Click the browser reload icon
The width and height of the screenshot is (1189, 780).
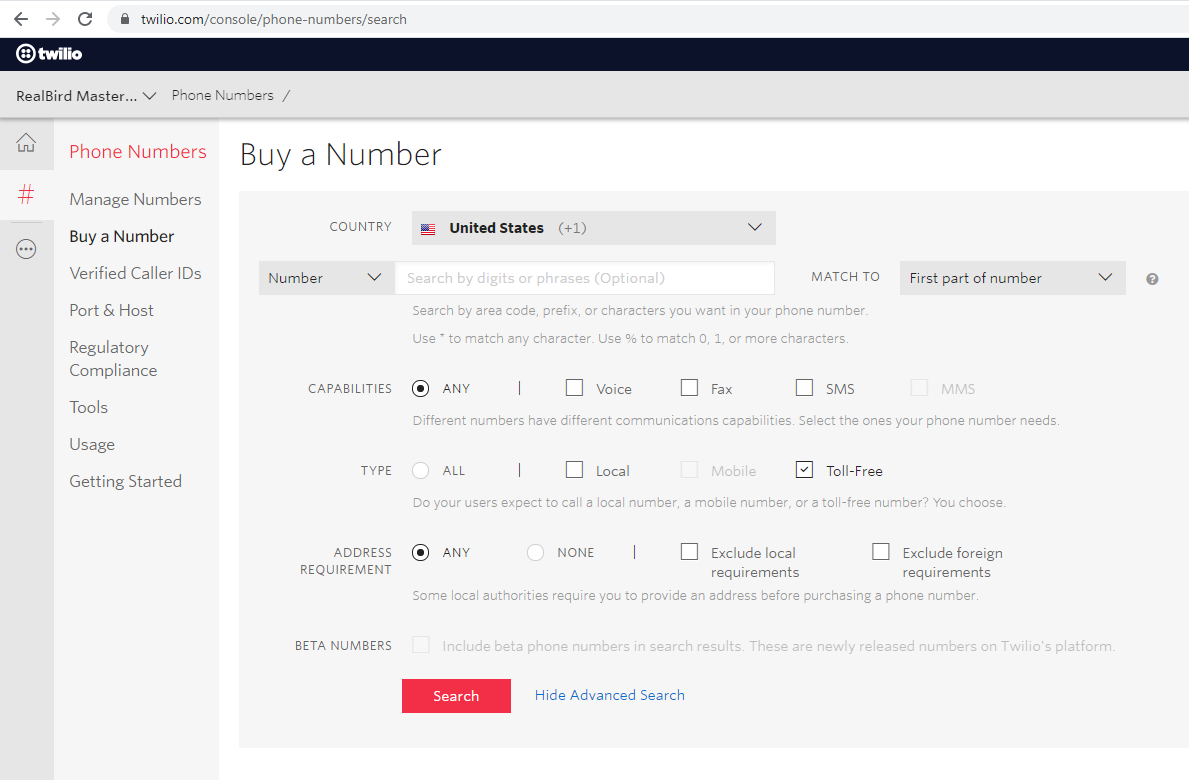(85, 19)
